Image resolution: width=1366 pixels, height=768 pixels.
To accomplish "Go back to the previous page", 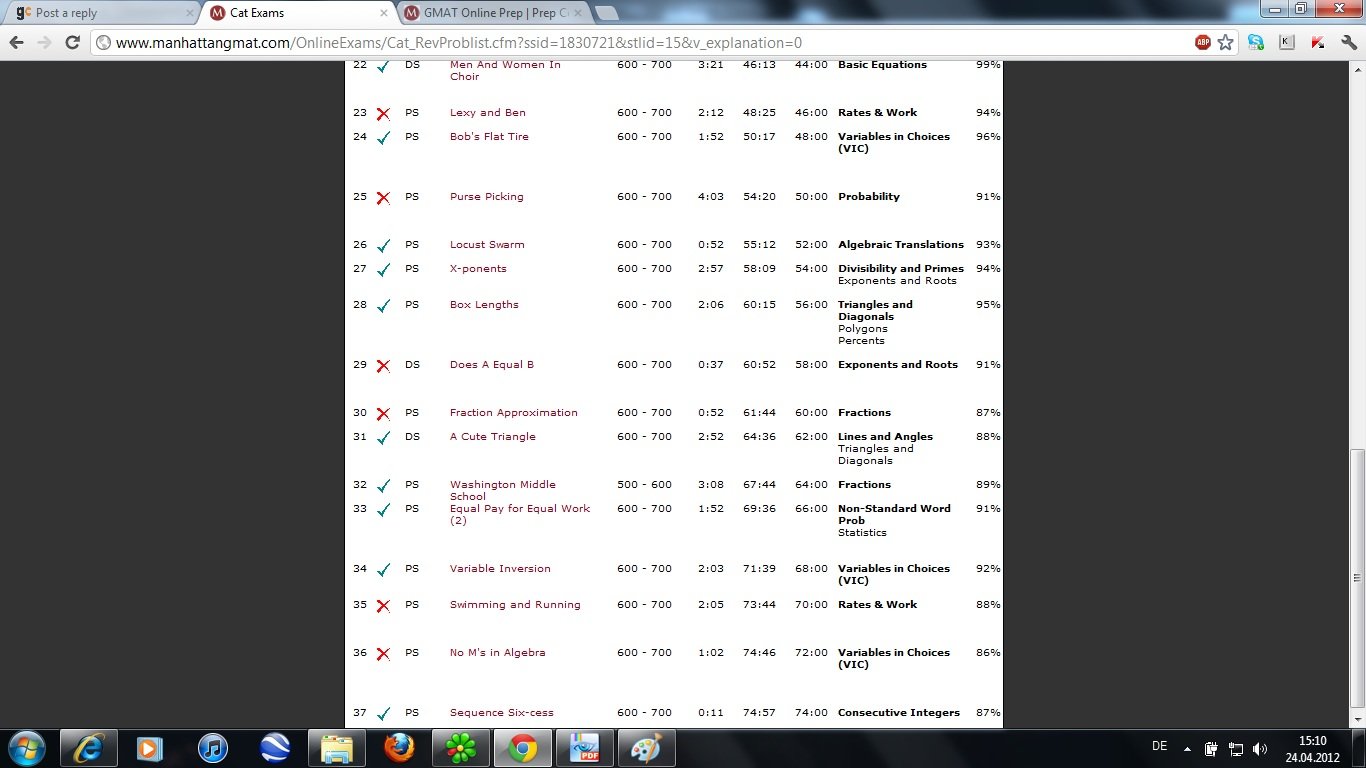I will click(x=16, y=43).
